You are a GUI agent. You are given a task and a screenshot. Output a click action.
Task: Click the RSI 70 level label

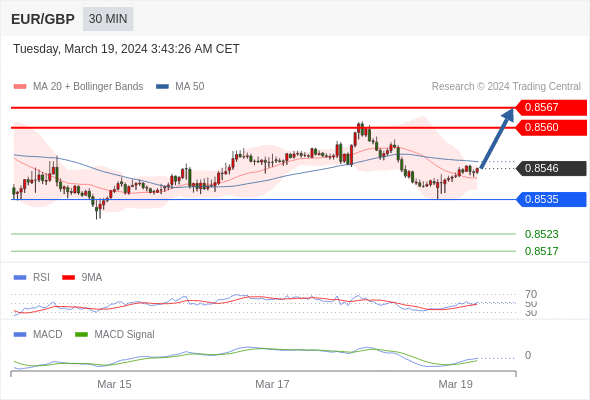[x=531, y=294]
